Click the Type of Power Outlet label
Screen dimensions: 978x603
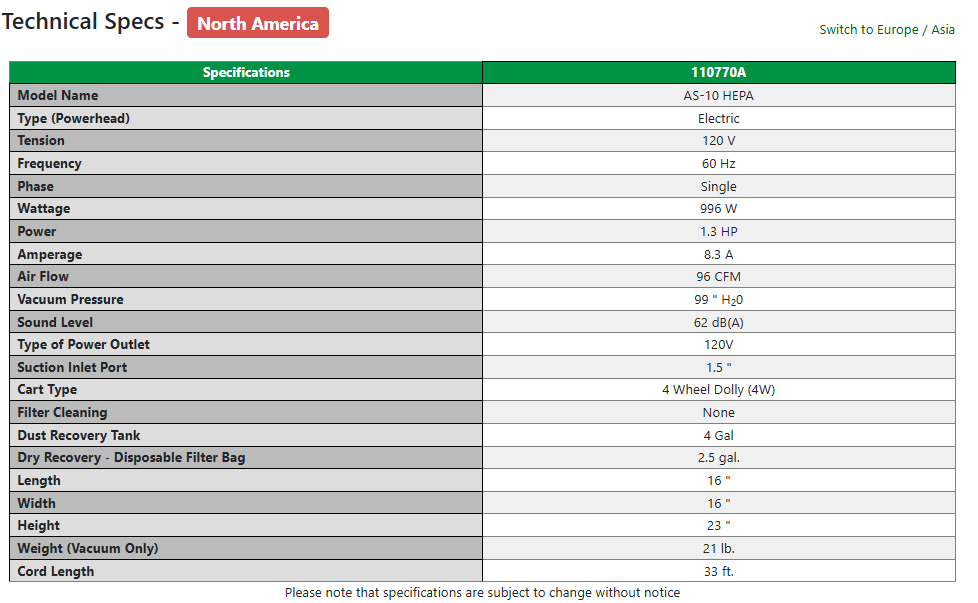tap(84, 344)
